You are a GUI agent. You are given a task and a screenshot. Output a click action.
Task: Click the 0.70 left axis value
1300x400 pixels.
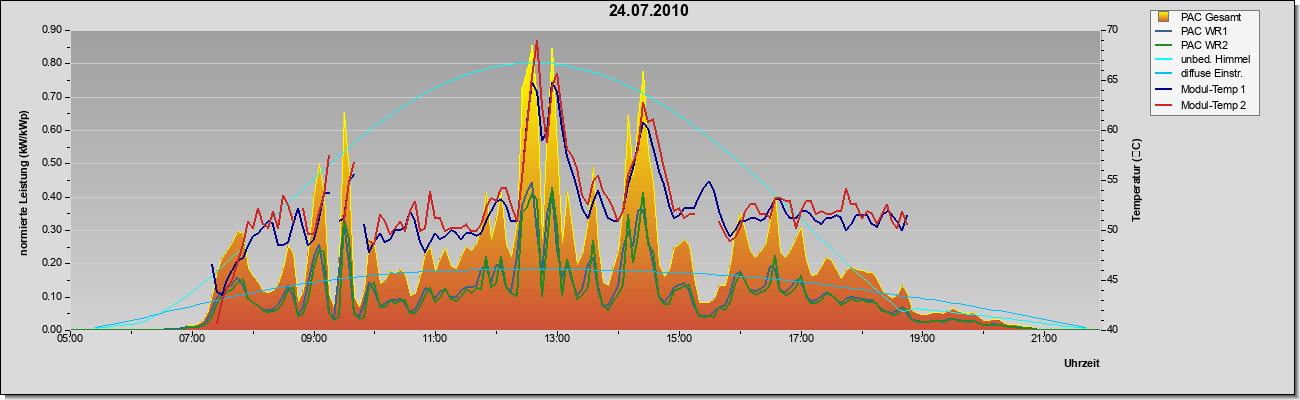[52, 97]
